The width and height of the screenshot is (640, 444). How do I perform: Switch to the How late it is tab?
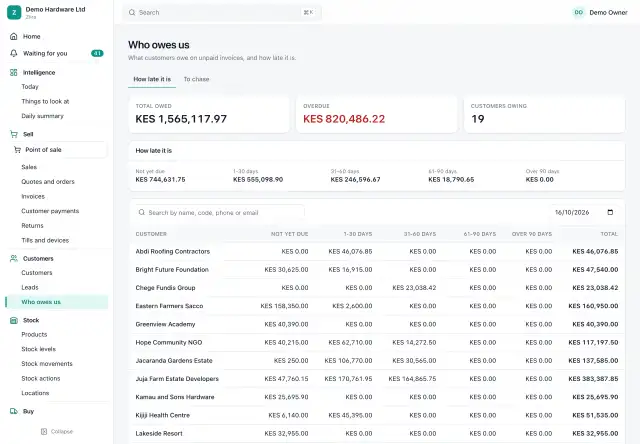[x=152, y=79]
